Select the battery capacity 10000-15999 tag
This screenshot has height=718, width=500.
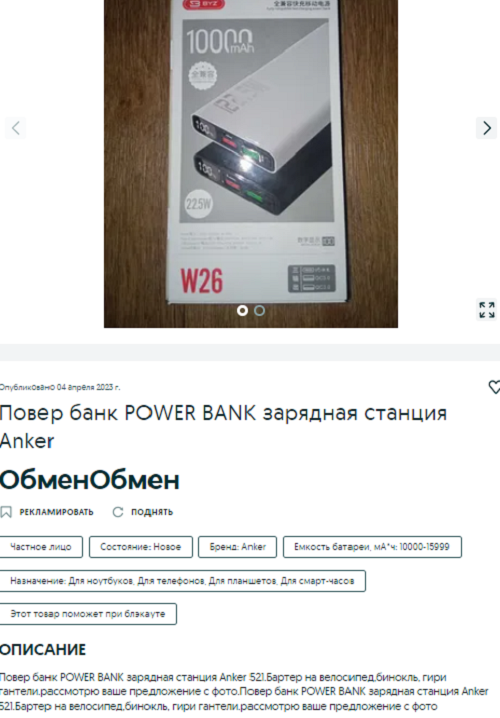coord(372,547)
